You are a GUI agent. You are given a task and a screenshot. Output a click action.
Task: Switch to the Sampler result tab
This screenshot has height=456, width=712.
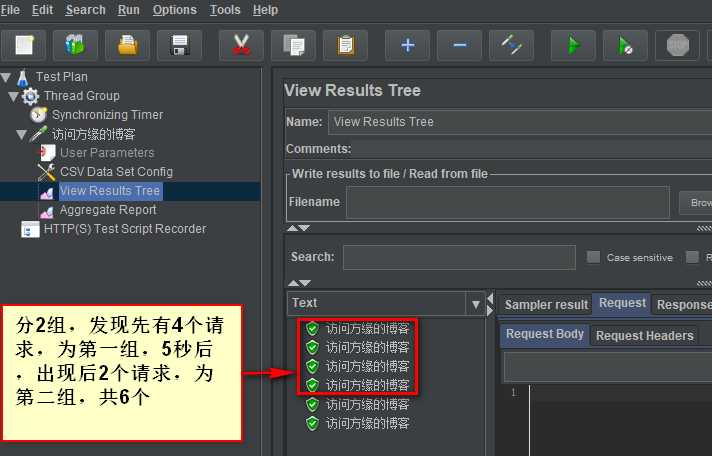546,305
